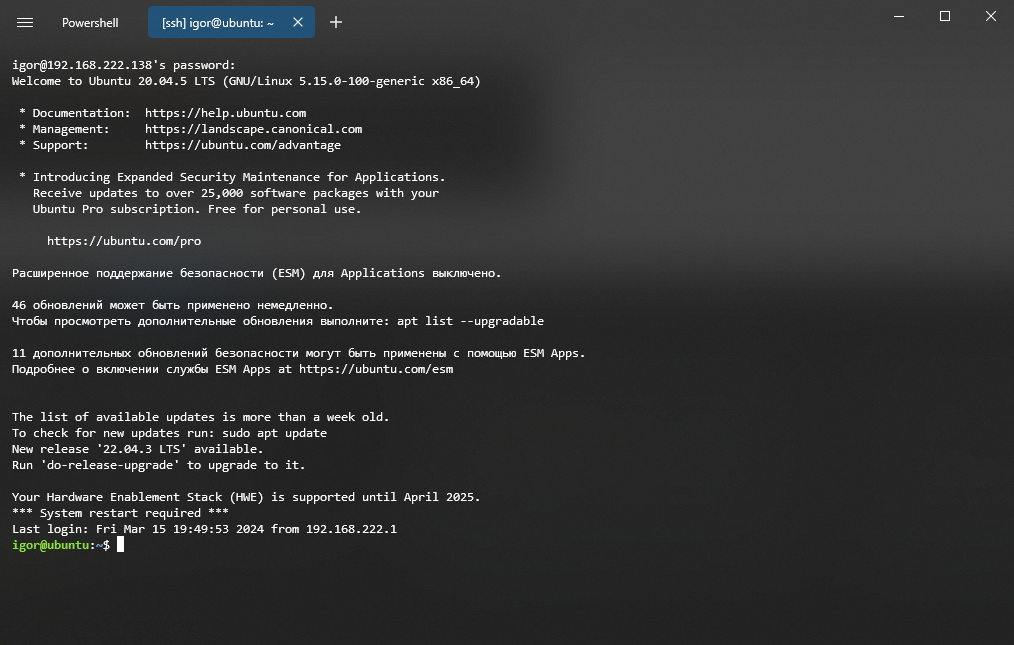Click 'Расширенное поддержание безопасности' line
Screen dimensions: 1014x645
pyautogui.click(x=257, y=273)
